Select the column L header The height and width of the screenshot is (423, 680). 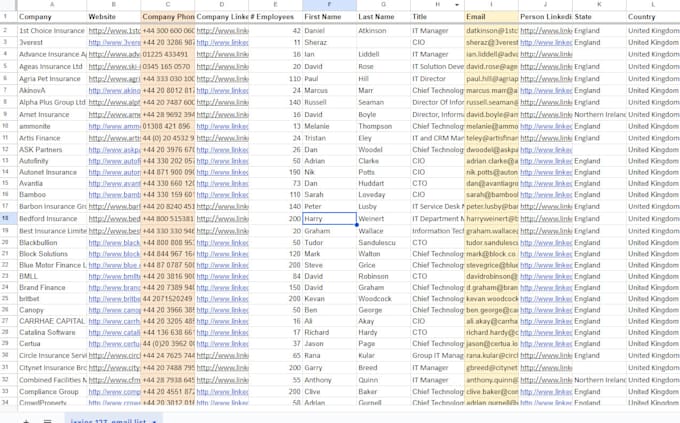[x=653, y=5]
